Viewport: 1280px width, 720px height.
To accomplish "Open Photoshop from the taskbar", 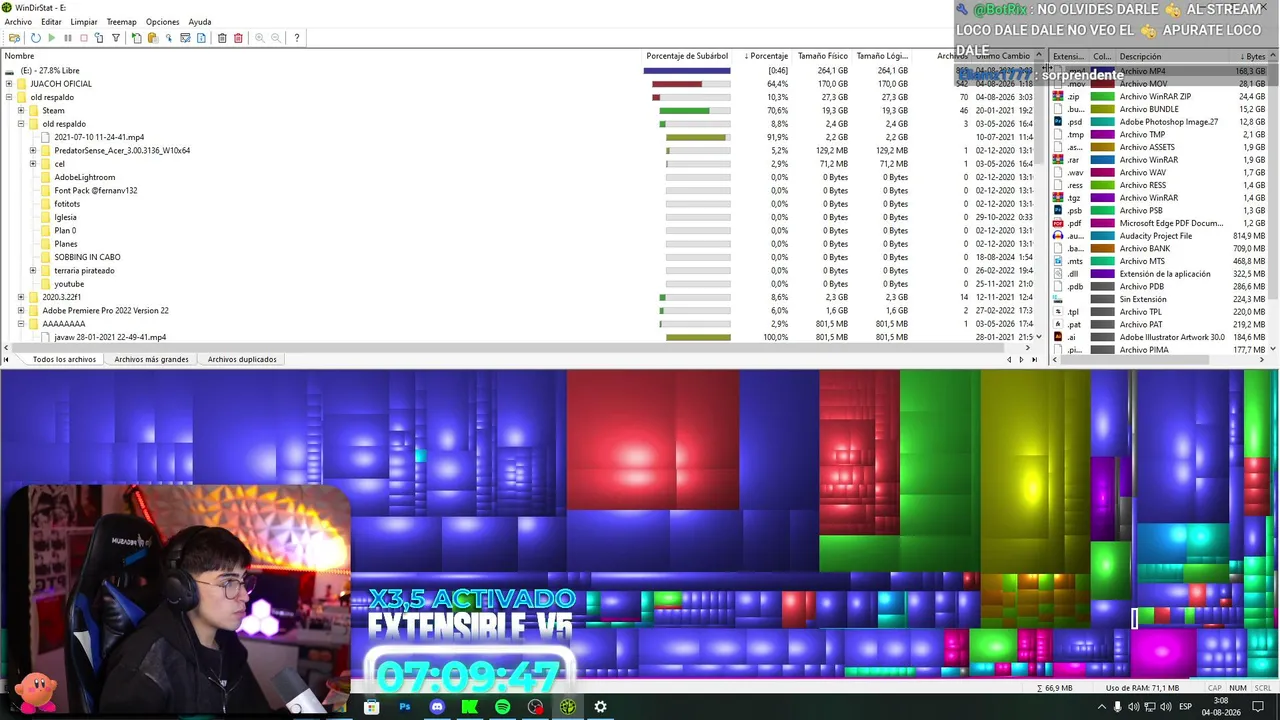I will [x=404, y=707].
